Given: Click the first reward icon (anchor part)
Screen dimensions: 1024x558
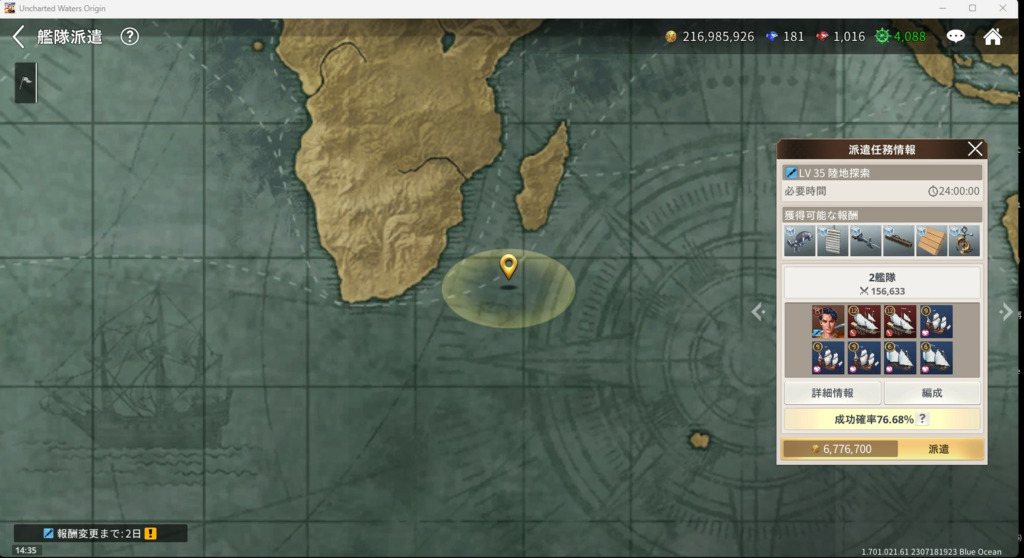Looking at the screenshot, I should [799, 240].
